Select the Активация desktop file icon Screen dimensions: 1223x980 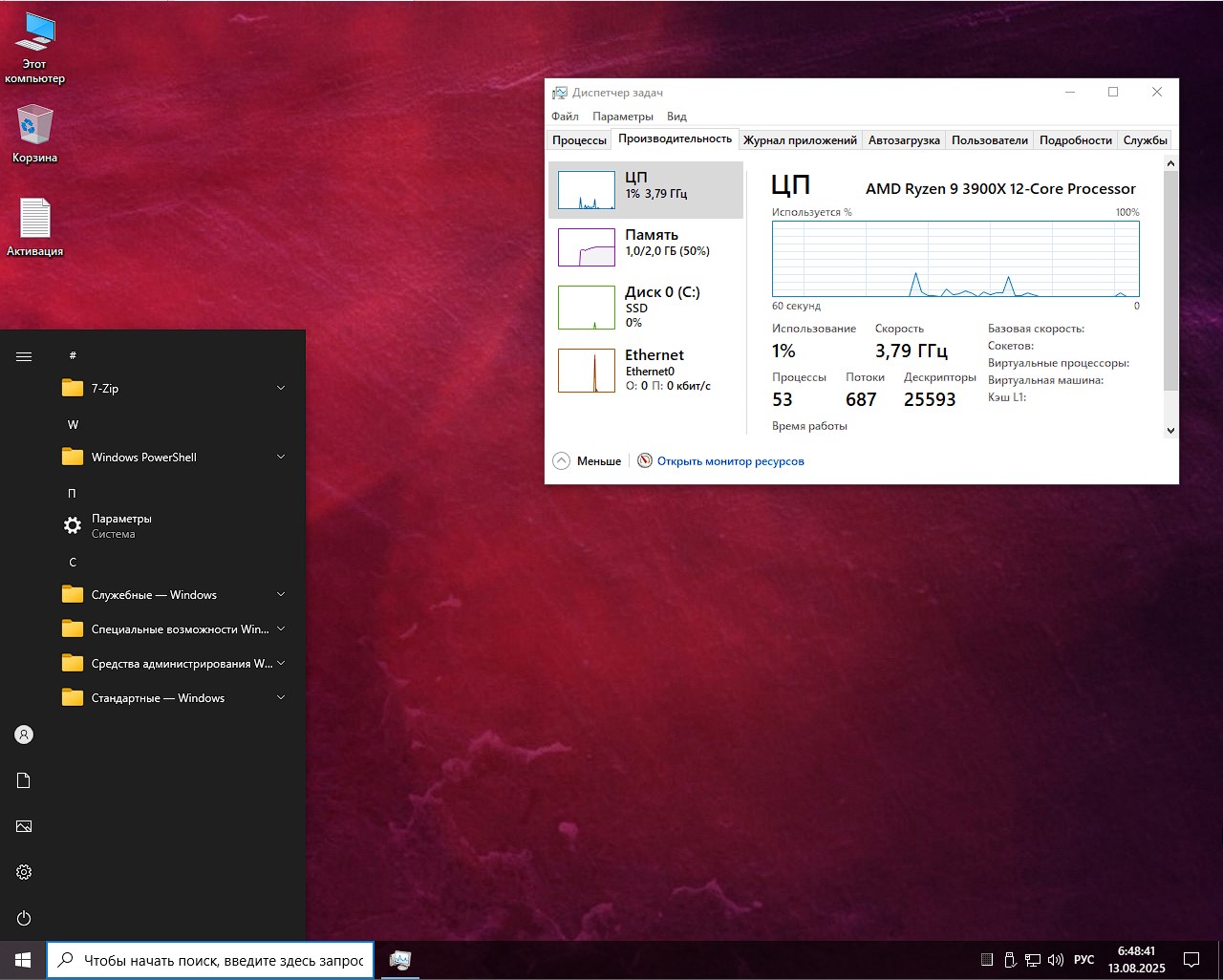(x=35, y=227)
